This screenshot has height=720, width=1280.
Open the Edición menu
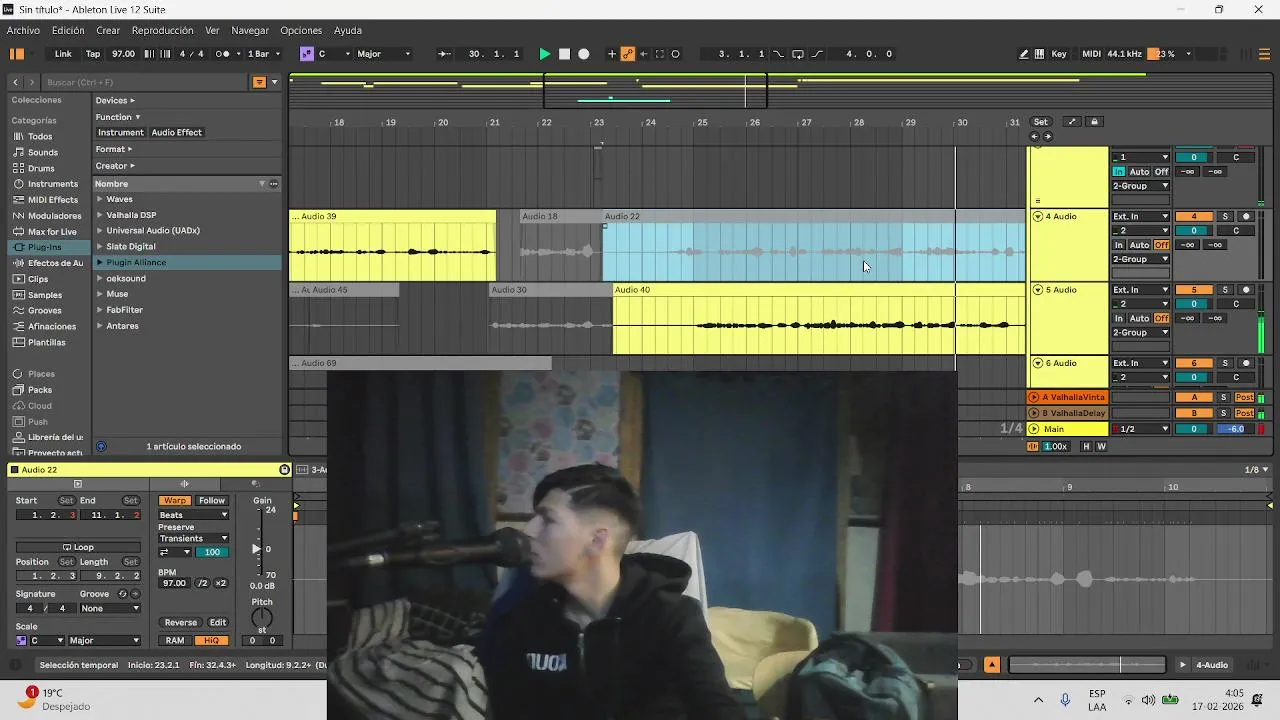[68, 30]
